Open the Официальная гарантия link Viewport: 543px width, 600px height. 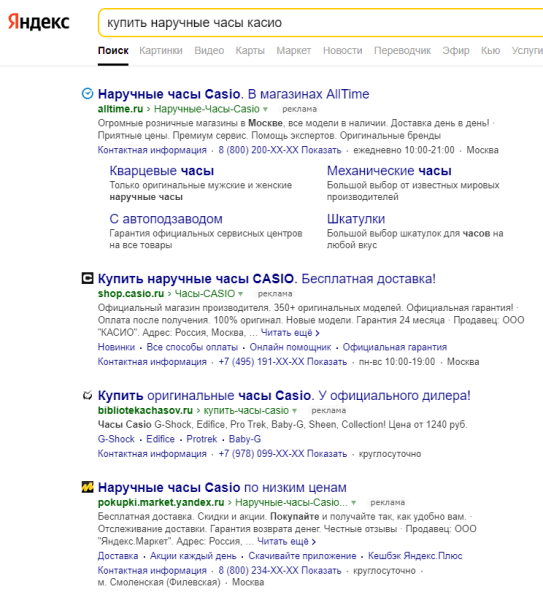(395, 347)
